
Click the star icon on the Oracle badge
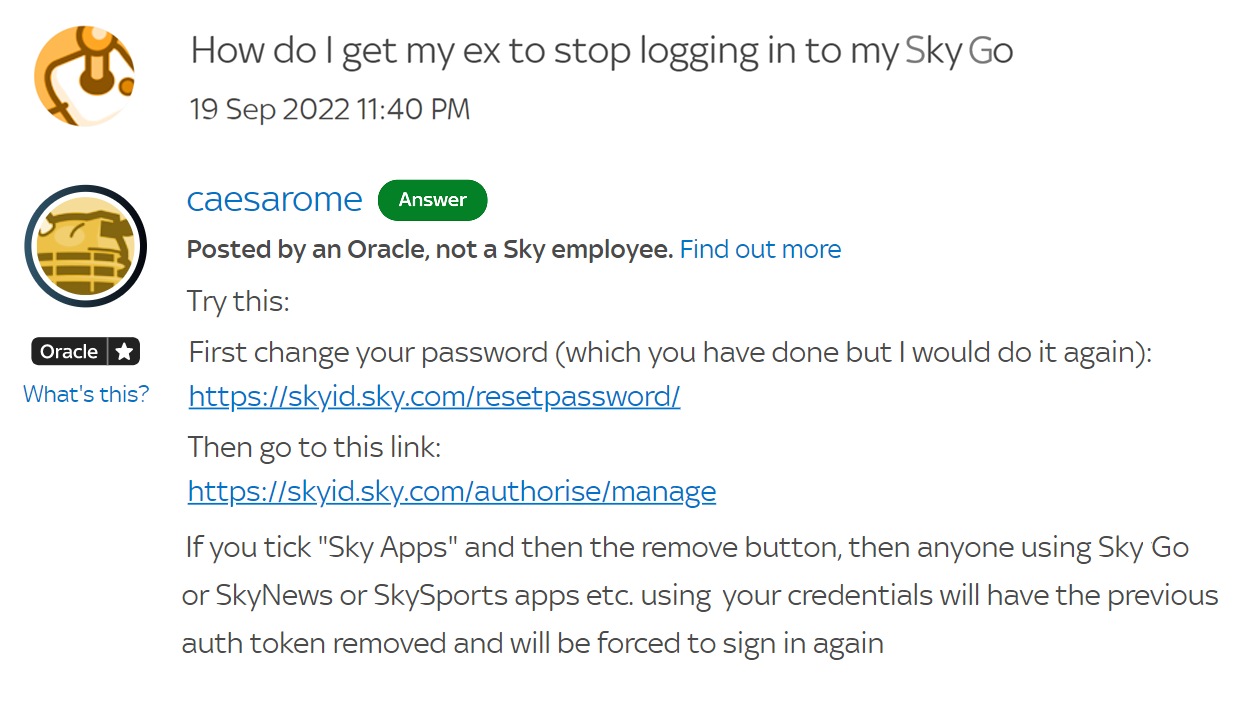coord(125,351)
